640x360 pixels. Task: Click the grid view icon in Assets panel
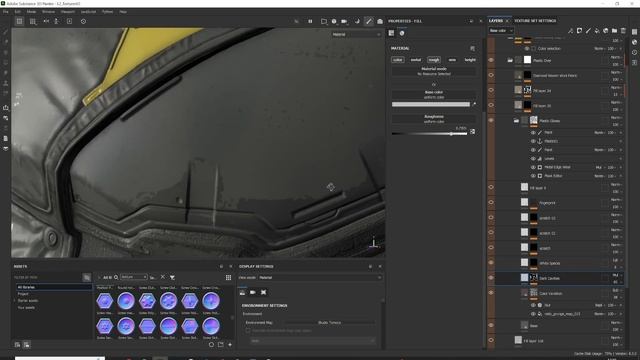point(228,278)
